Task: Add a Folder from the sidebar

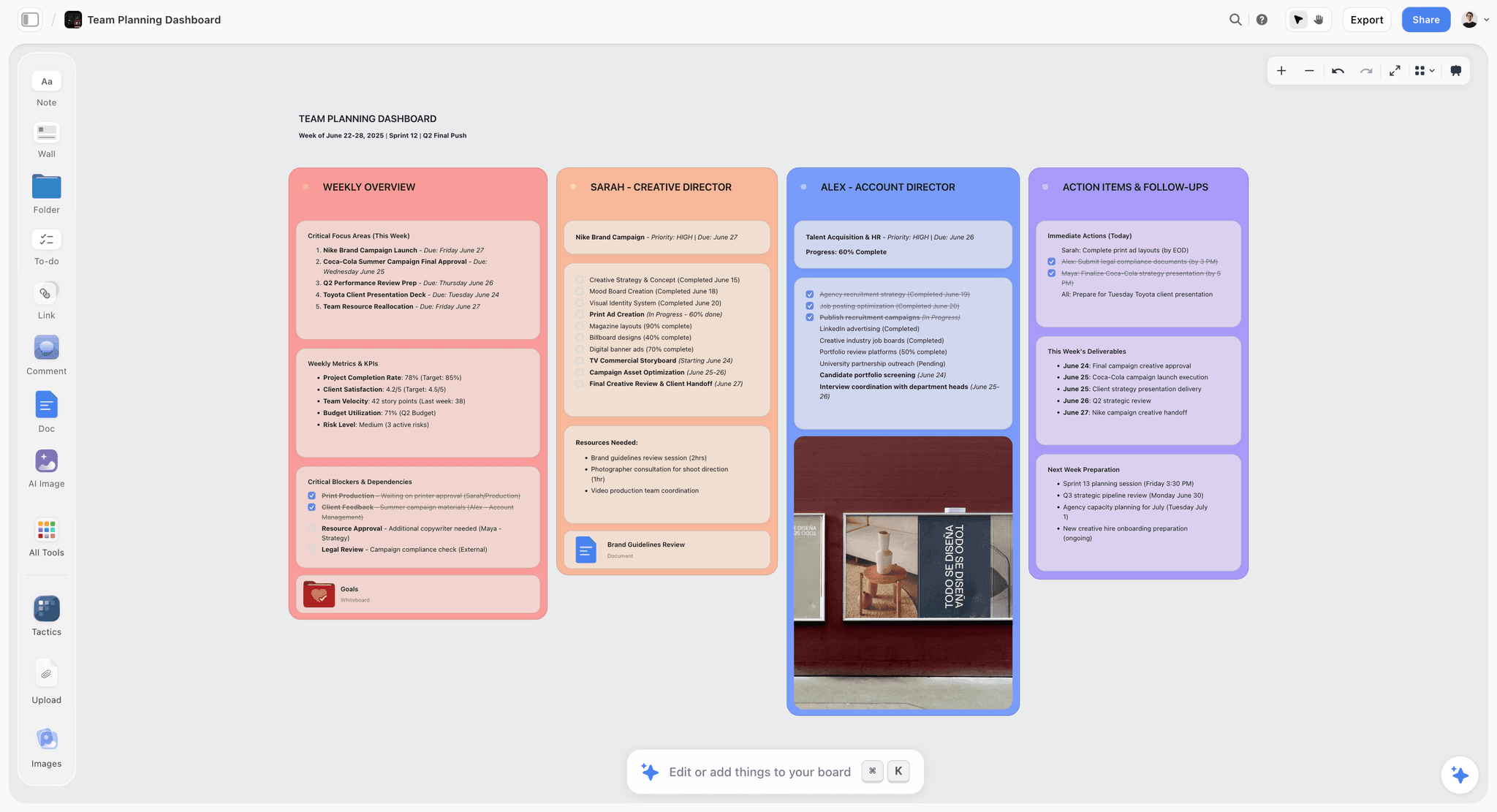Action: [x=47, y=194]
